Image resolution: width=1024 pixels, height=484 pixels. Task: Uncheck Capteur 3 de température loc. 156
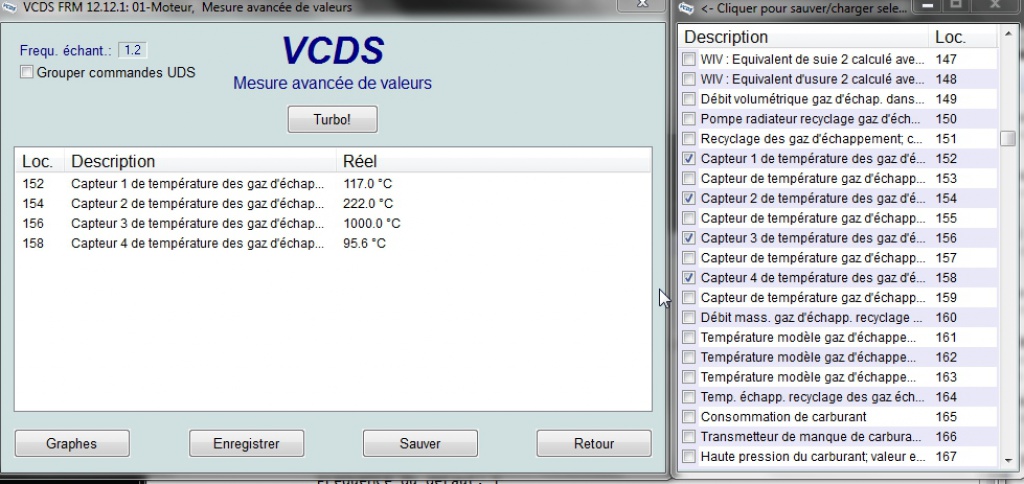tap(689, 238)
